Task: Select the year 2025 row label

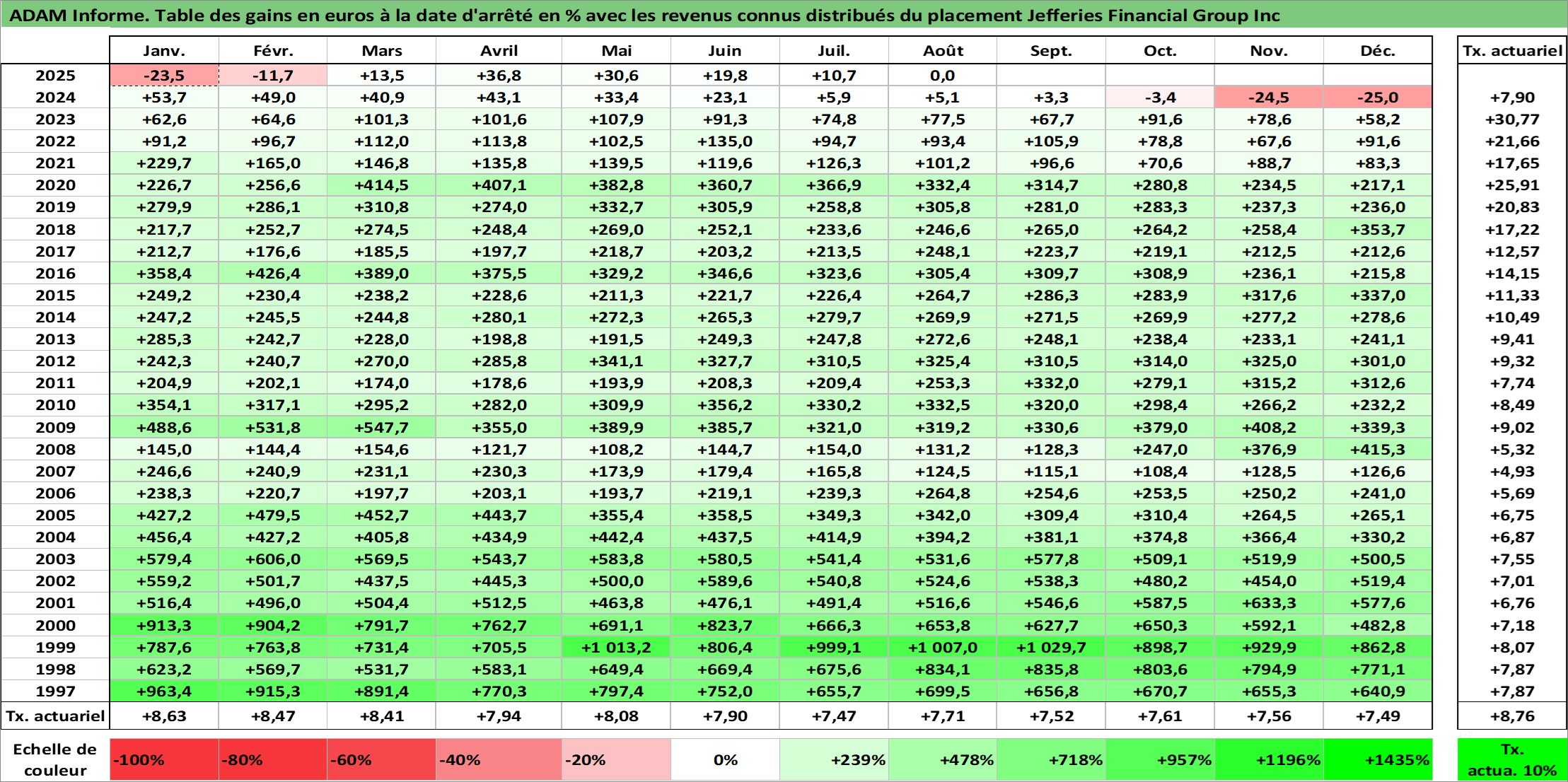Action: click(55, 76)
